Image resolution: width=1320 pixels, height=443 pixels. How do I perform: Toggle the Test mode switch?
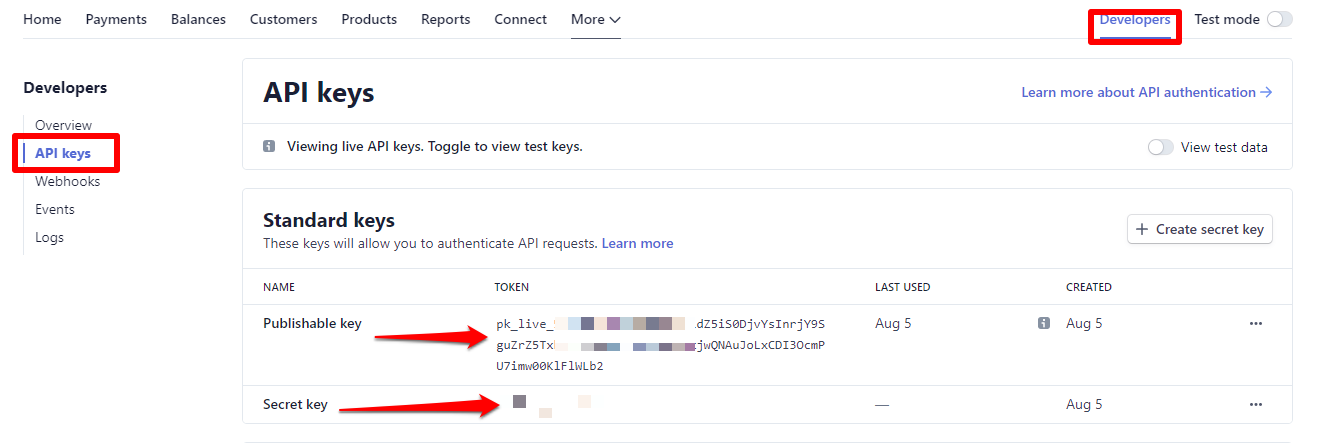pos(1279,19)
